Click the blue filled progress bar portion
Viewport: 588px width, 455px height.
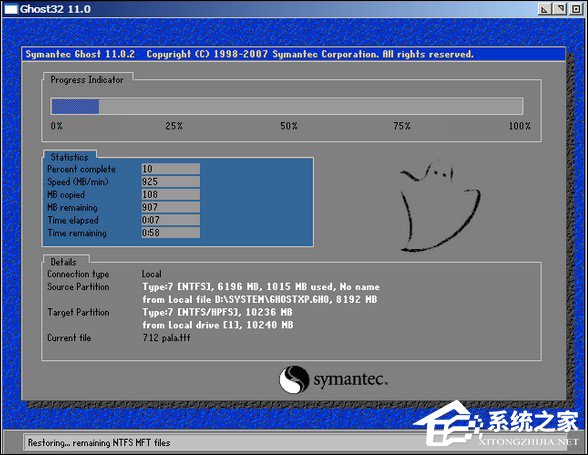(75, 107)
